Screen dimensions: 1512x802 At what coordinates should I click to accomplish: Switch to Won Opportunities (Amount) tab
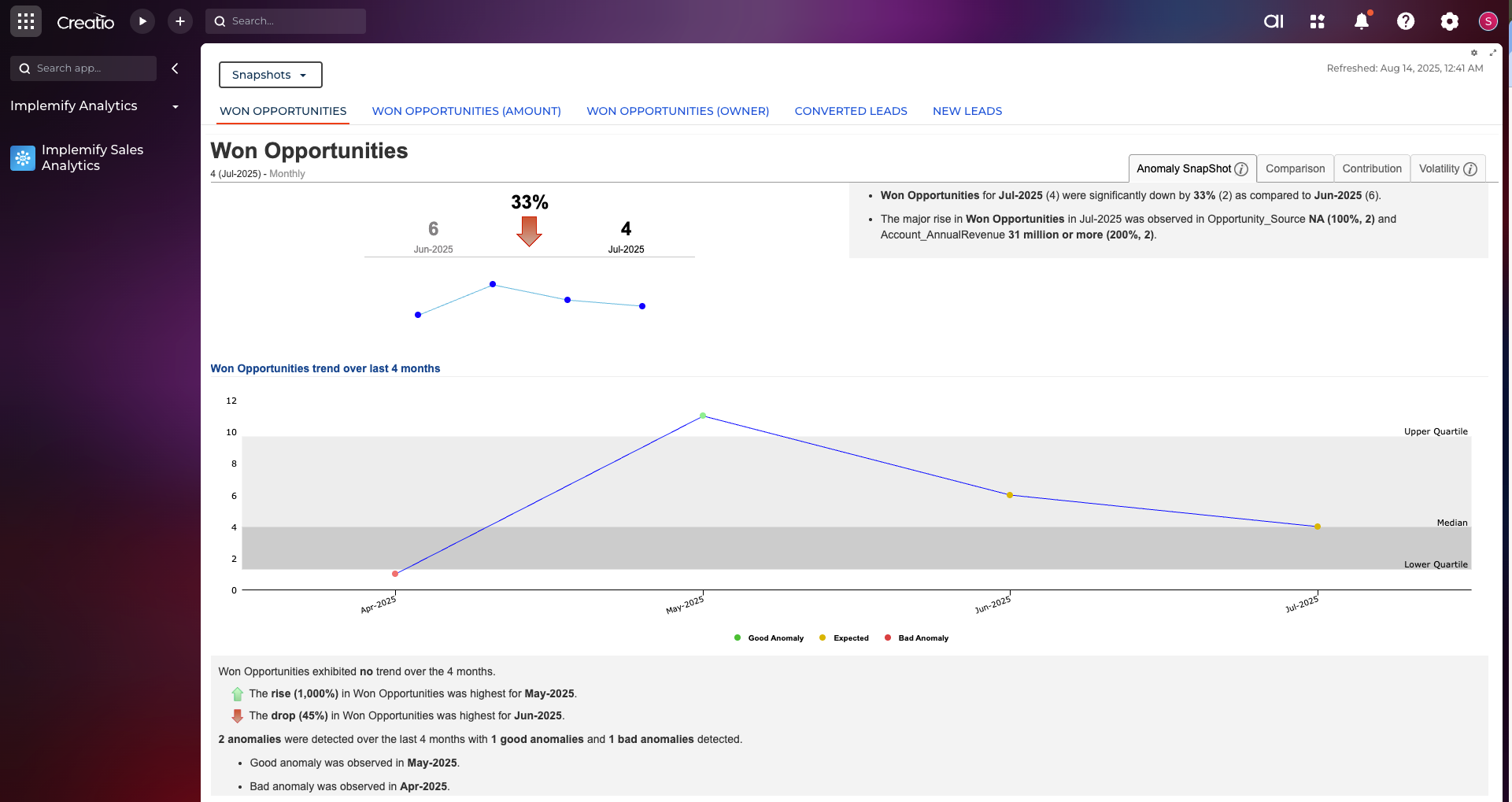pyautogui.click(x=467, y=111)
